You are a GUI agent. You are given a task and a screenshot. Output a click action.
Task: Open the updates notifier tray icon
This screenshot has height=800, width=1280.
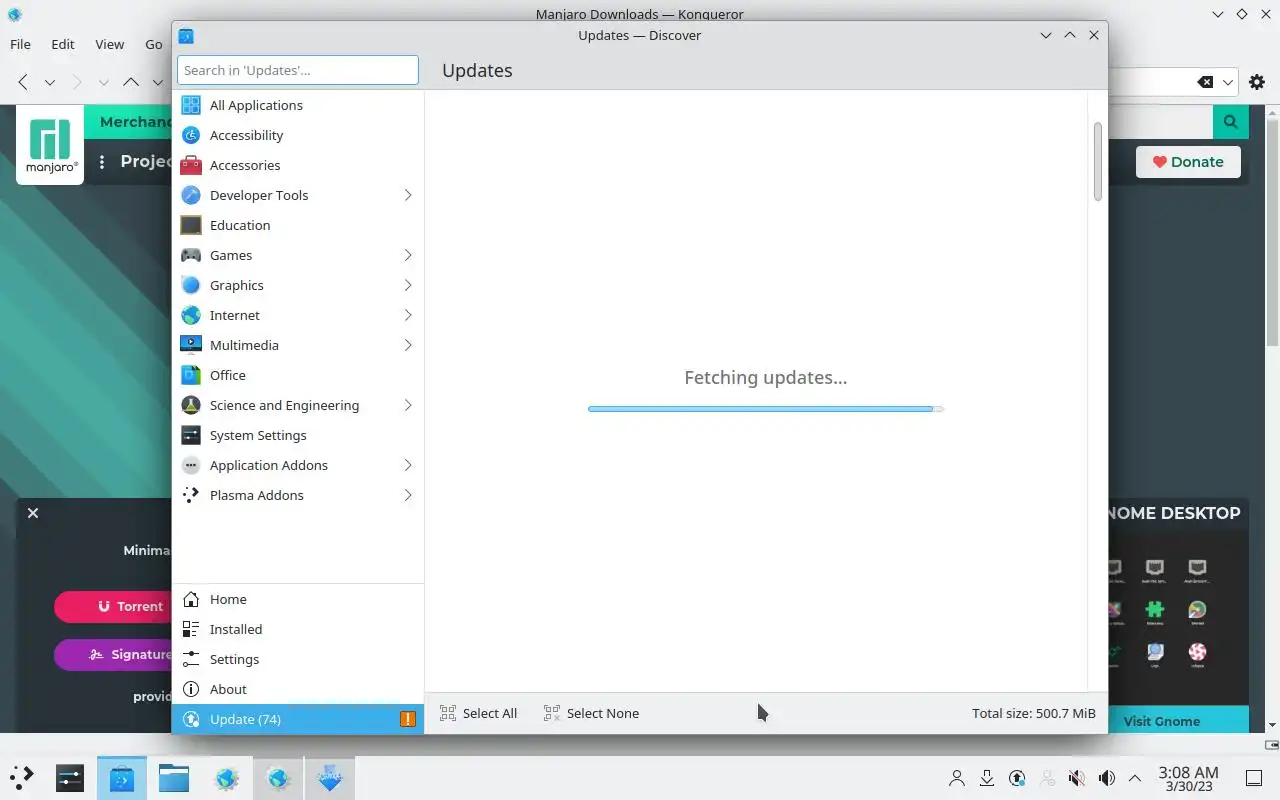click(1017, 778)
